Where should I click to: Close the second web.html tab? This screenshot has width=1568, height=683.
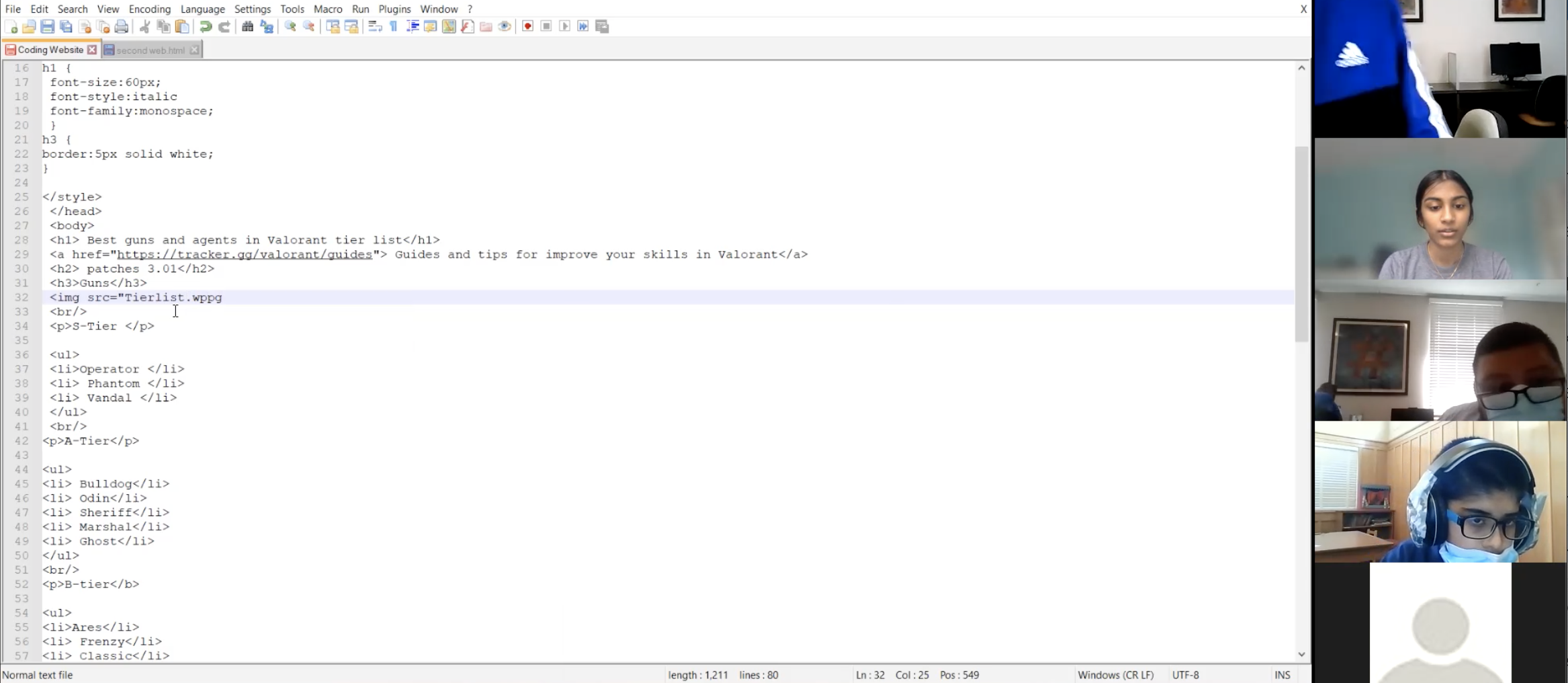click(194, 50)
